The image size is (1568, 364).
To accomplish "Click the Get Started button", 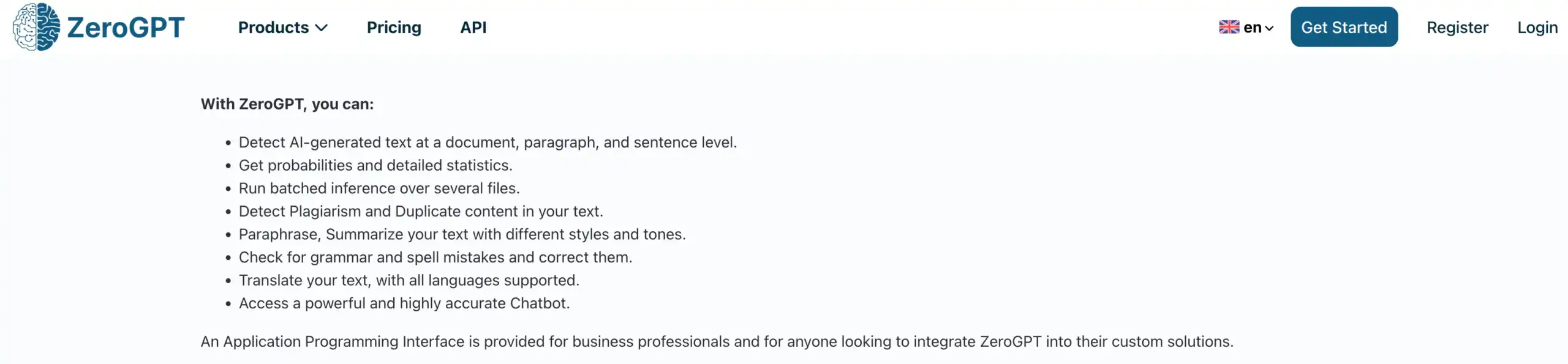I will tap(1344, 27).
